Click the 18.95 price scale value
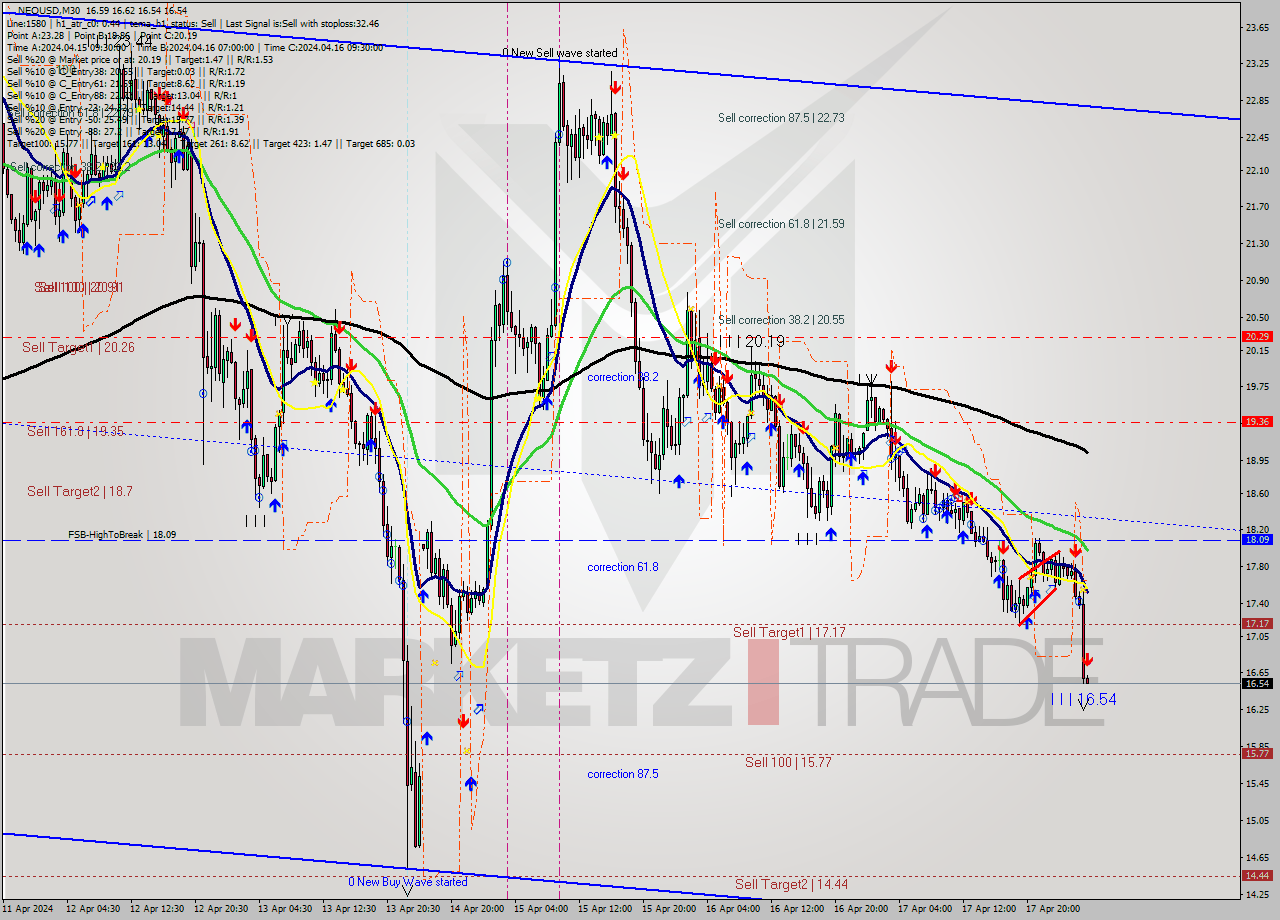The height and width of the screenshot is (920, 1280). (x=1257, y=461)
